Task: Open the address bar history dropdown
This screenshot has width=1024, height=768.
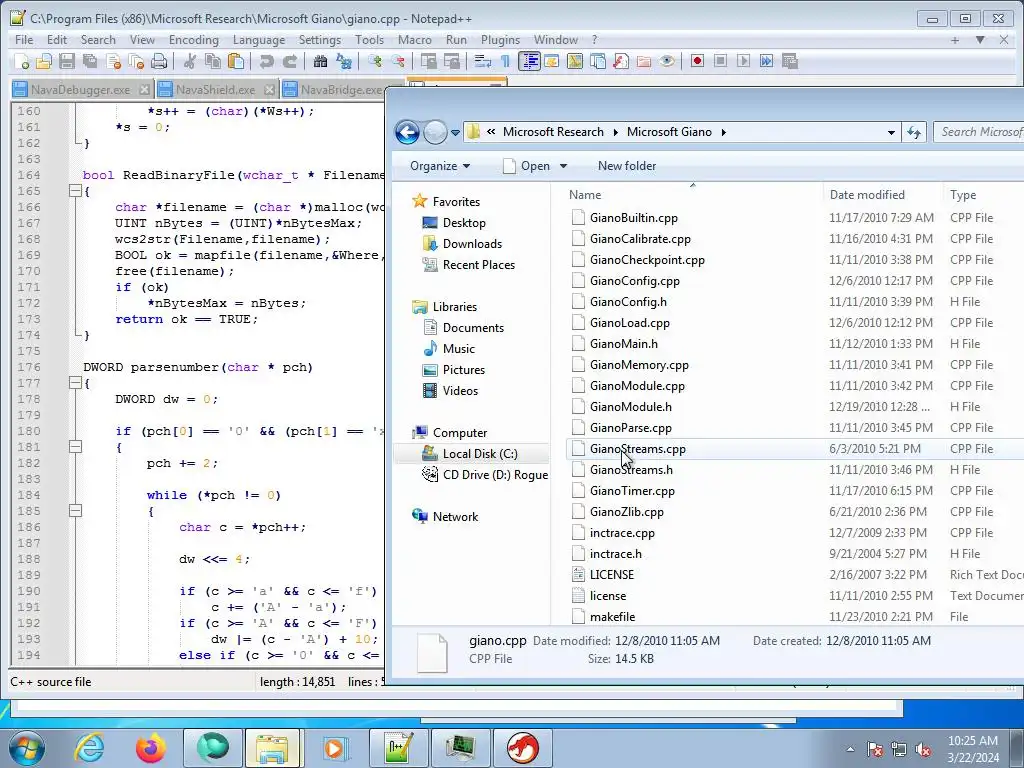Action: 891,133
